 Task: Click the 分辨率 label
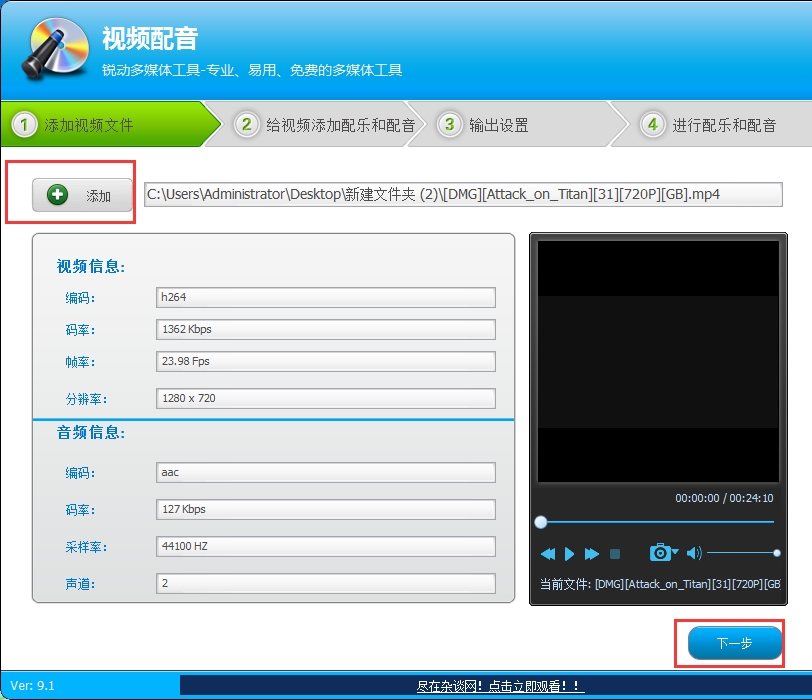pos(86,399)
